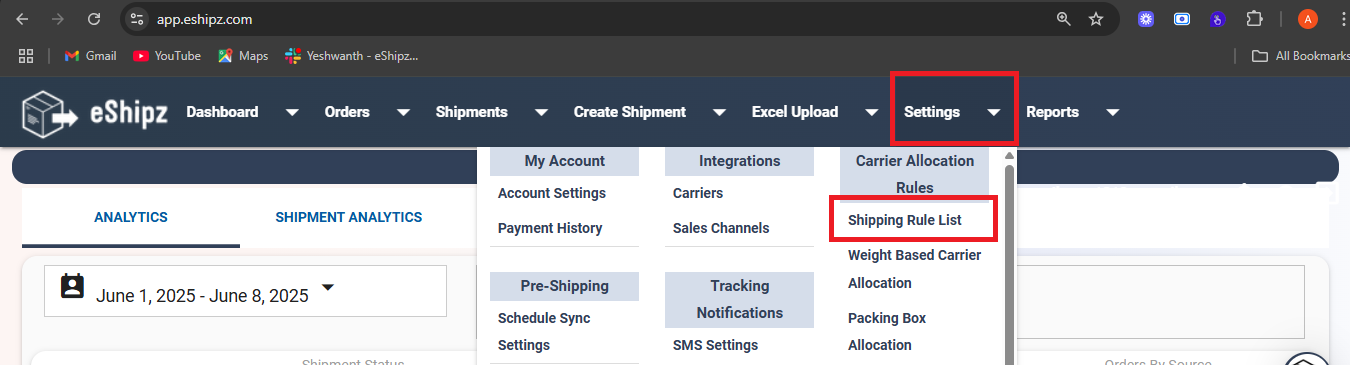1350x365 pixels.
Task: Open Sales Channels under Integrations
Action: click(x=721, y=228)
